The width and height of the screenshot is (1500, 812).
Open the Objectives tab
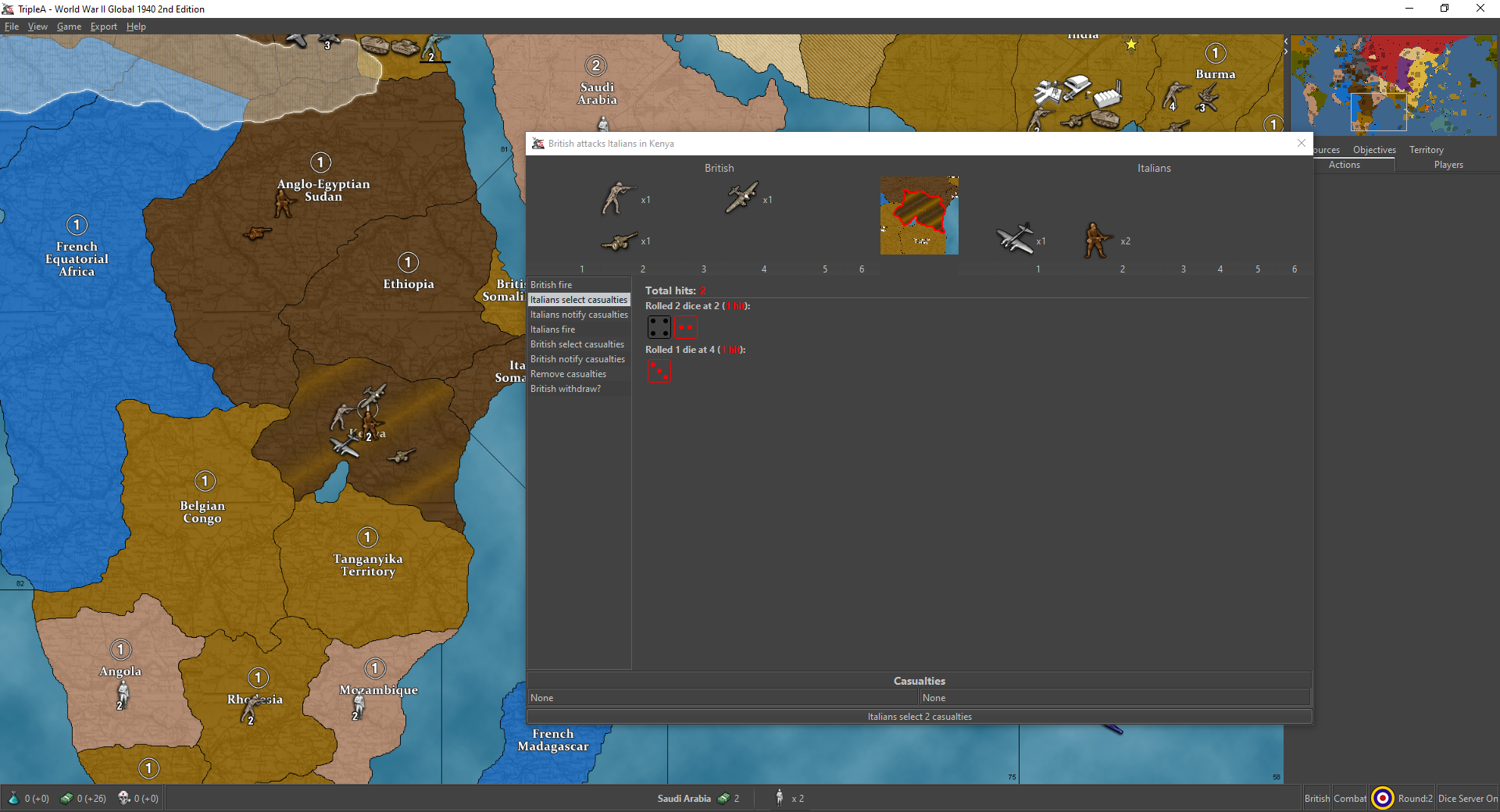1373,150
